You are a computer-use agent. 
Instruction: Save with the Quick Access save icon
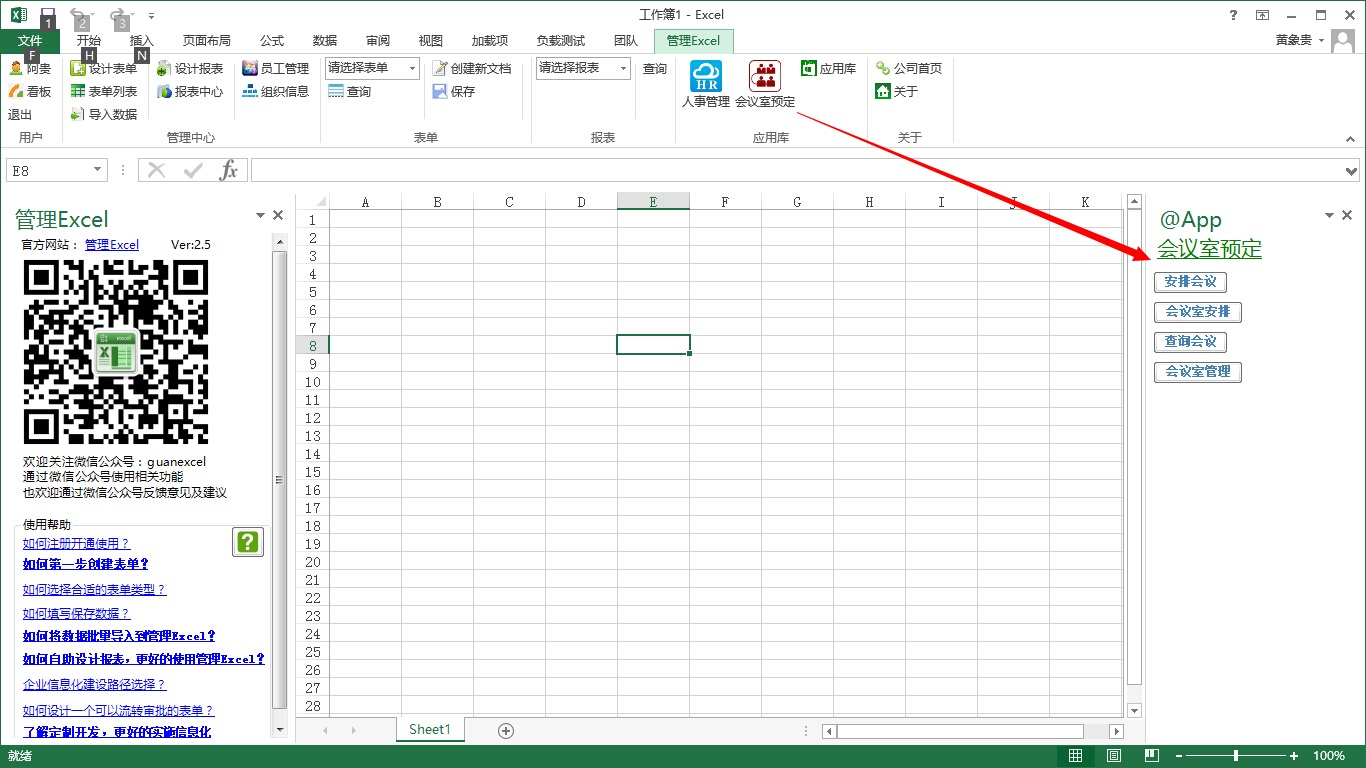[47, 15]
